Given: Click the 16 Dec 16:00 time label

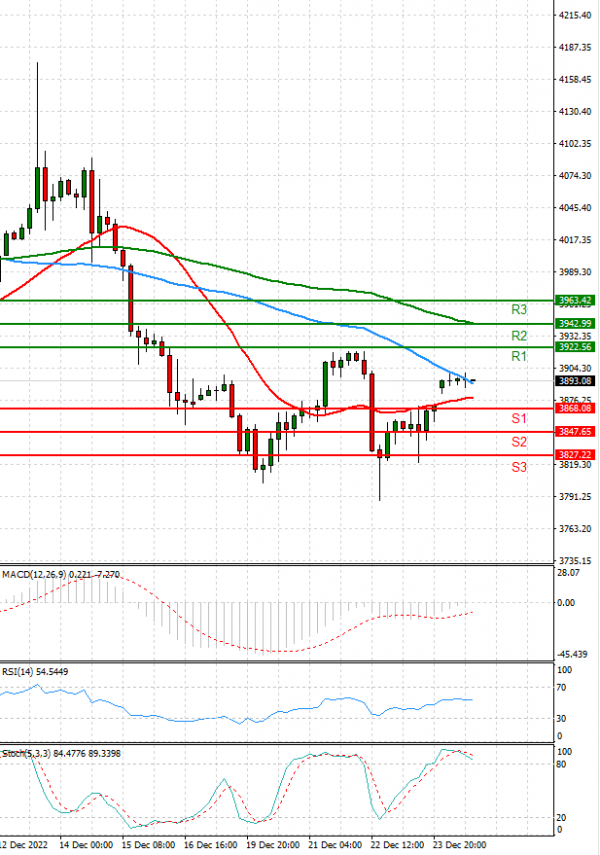Looking at the screenshot, I should (x=211, y=845).
